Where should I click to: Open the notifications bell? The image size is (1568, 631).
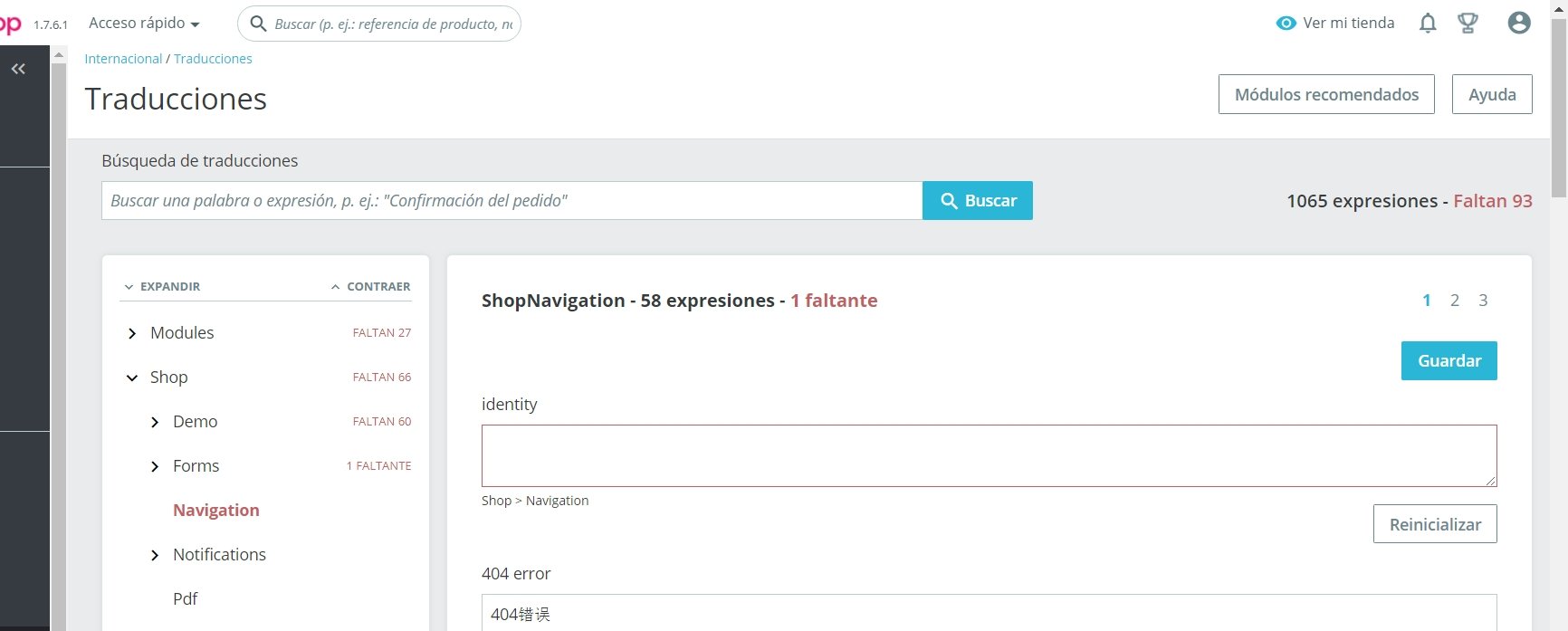pos(1428,24)
